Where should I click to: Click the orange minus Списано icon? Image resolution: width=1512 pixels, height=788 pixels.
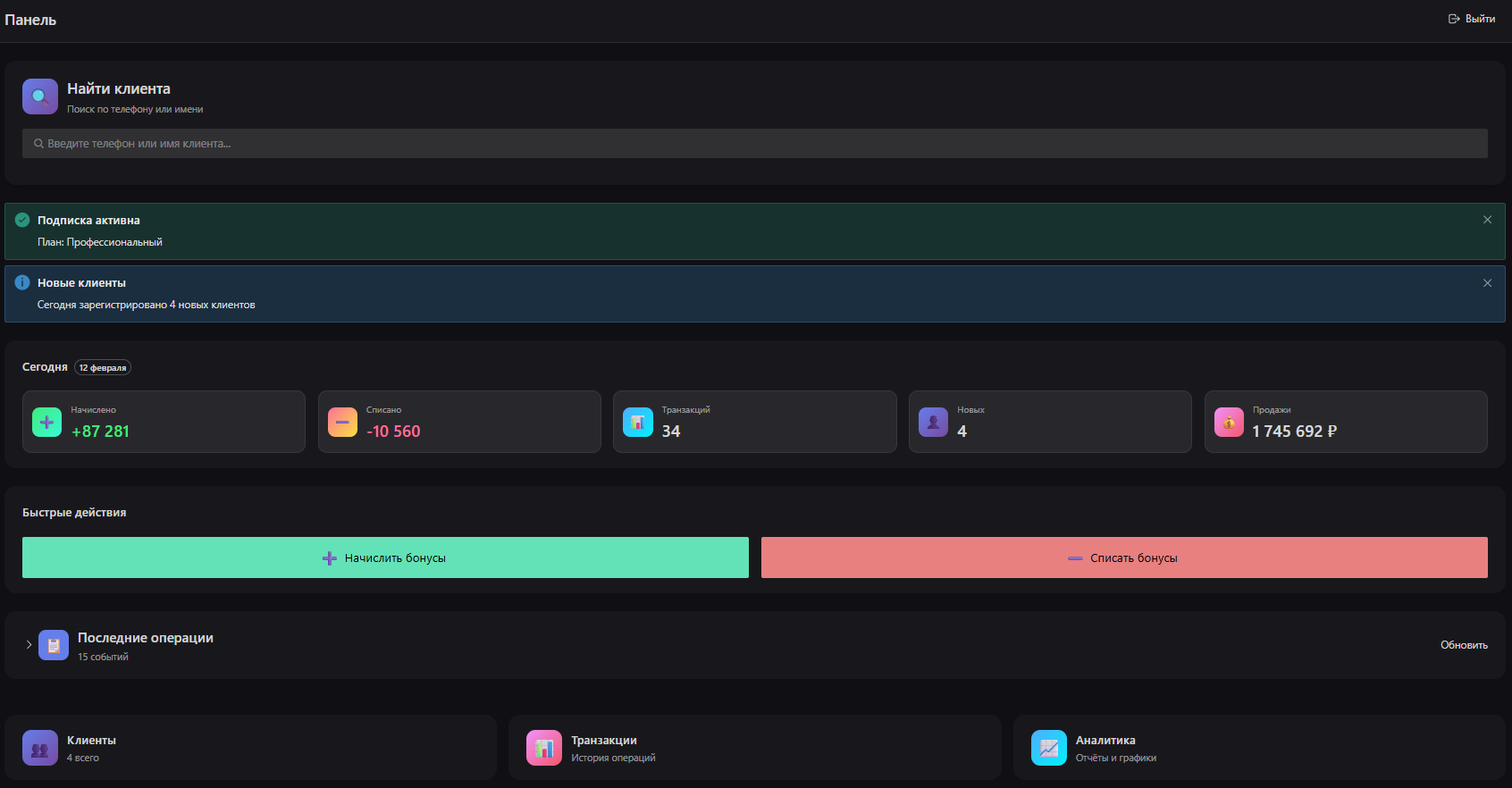[x=342, y=422]
